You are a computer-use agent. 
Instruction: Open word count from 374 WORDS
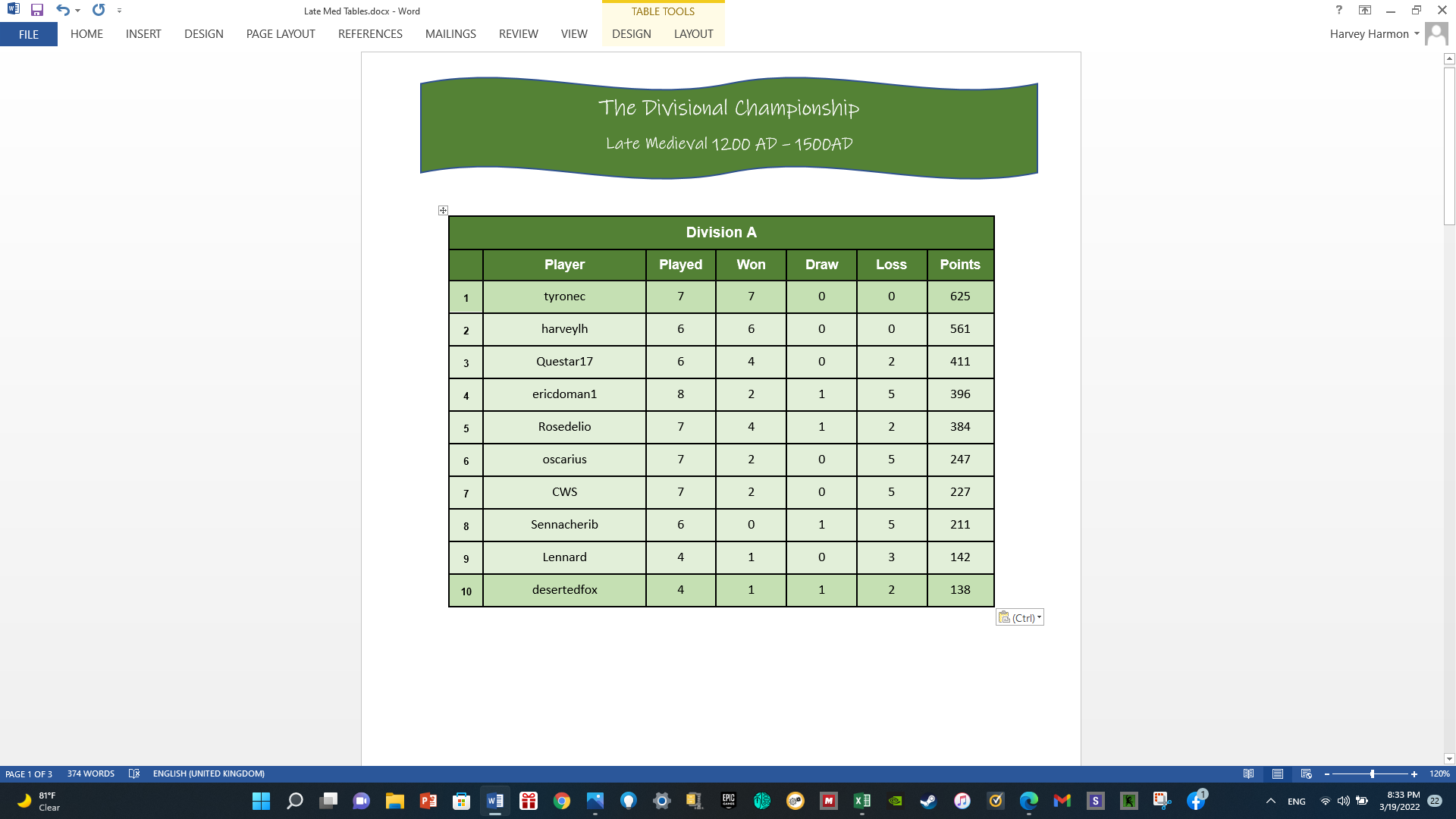91,774
